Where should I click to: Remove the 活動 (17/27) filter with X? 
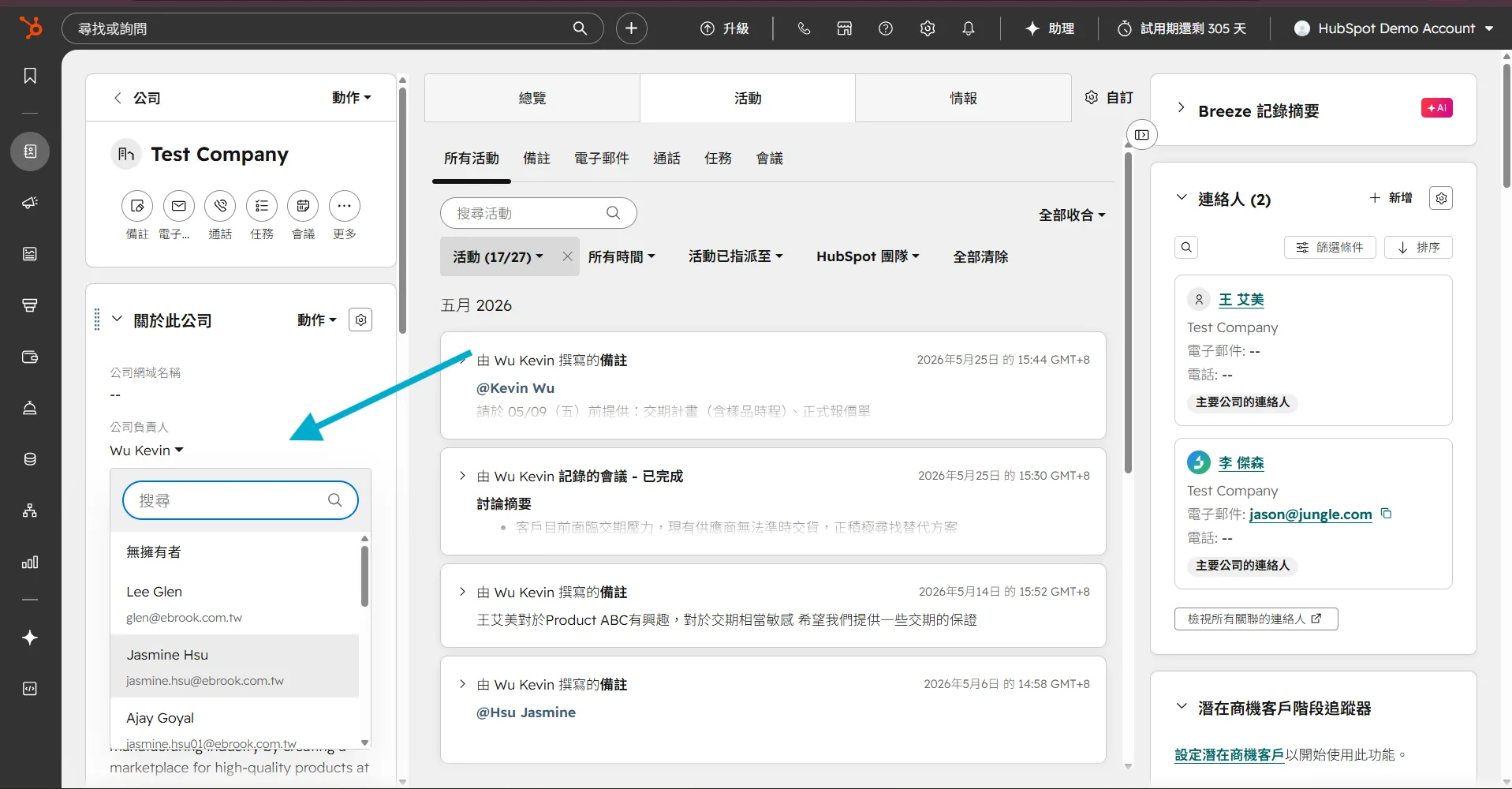click(x=567, y=256)
